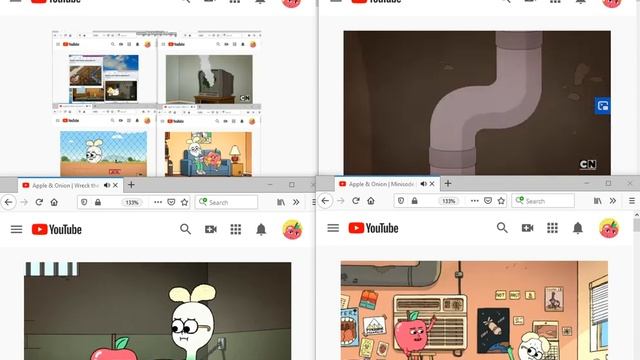
Task: Open Library in bottom-left Firefox window
Action: 281,202
